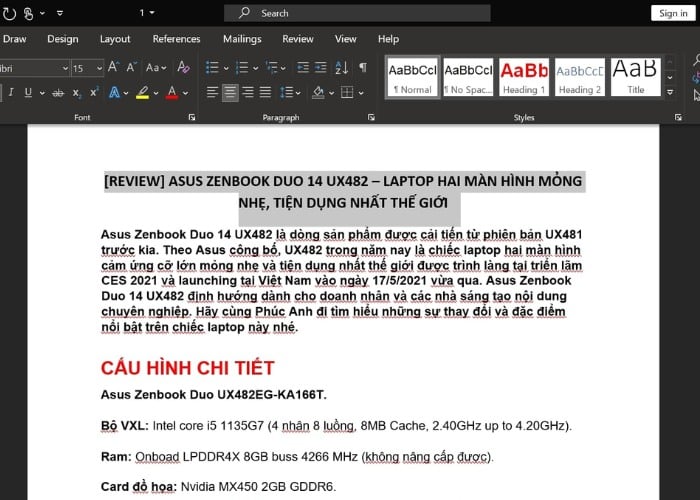This screenshot has width=700, height=500.
Task: Click the Sort A-Z icon
Action: pos(341,68)
